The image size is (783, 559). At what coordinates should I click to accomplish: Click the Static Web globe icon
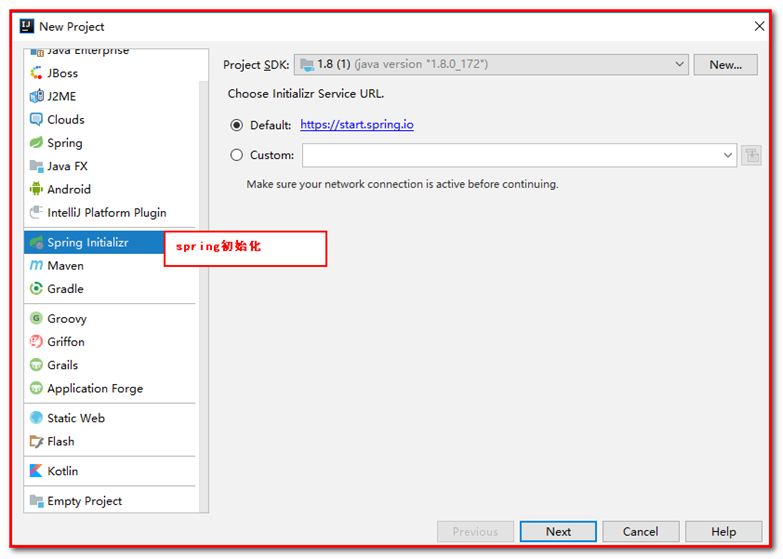tap(36, 418)
